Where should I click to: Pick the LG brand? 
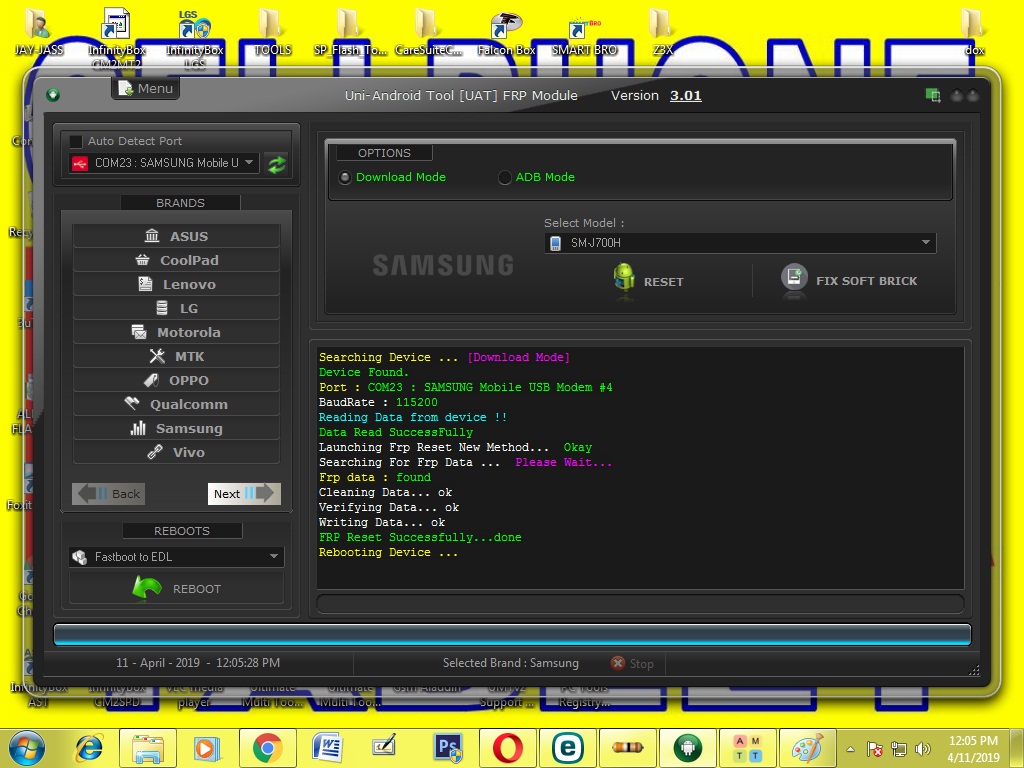[176, 308]
